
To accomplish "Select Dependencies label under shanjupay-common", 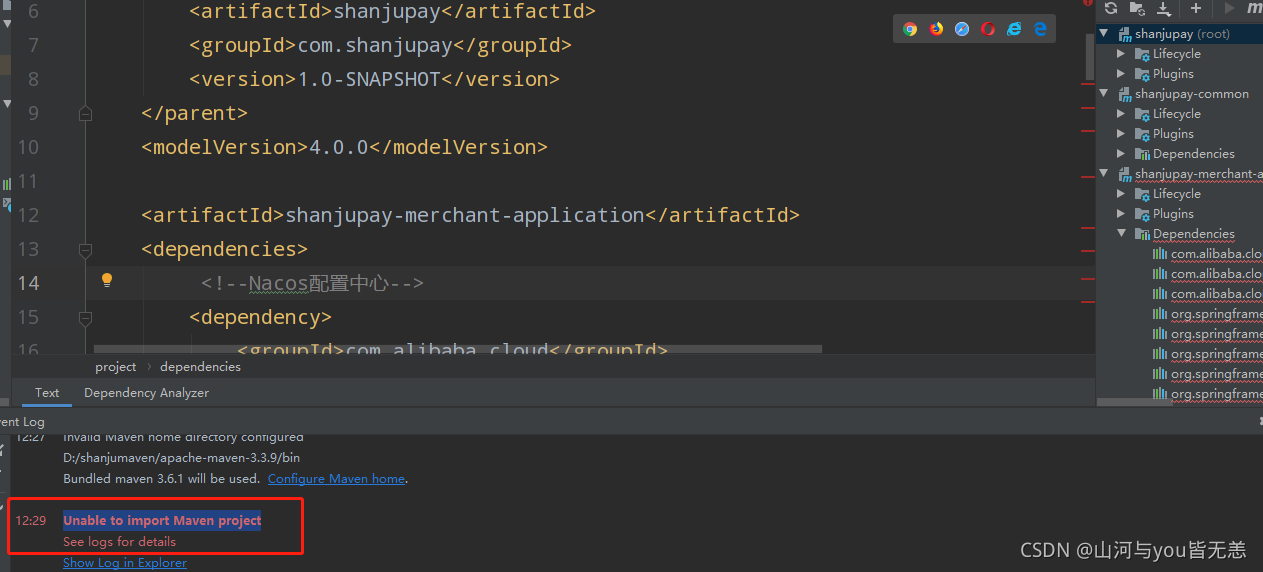I will click(x=1194, y=154).
